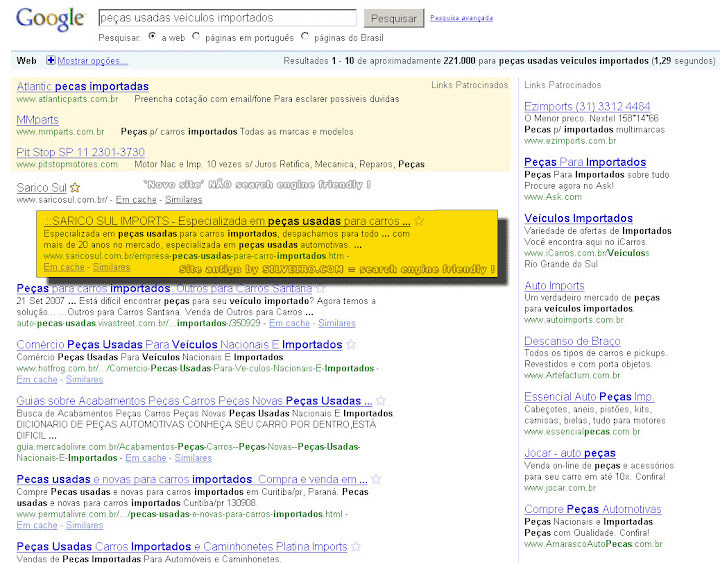Click the Pesquisar button
720x563 pixels.
tap(394, 18)
